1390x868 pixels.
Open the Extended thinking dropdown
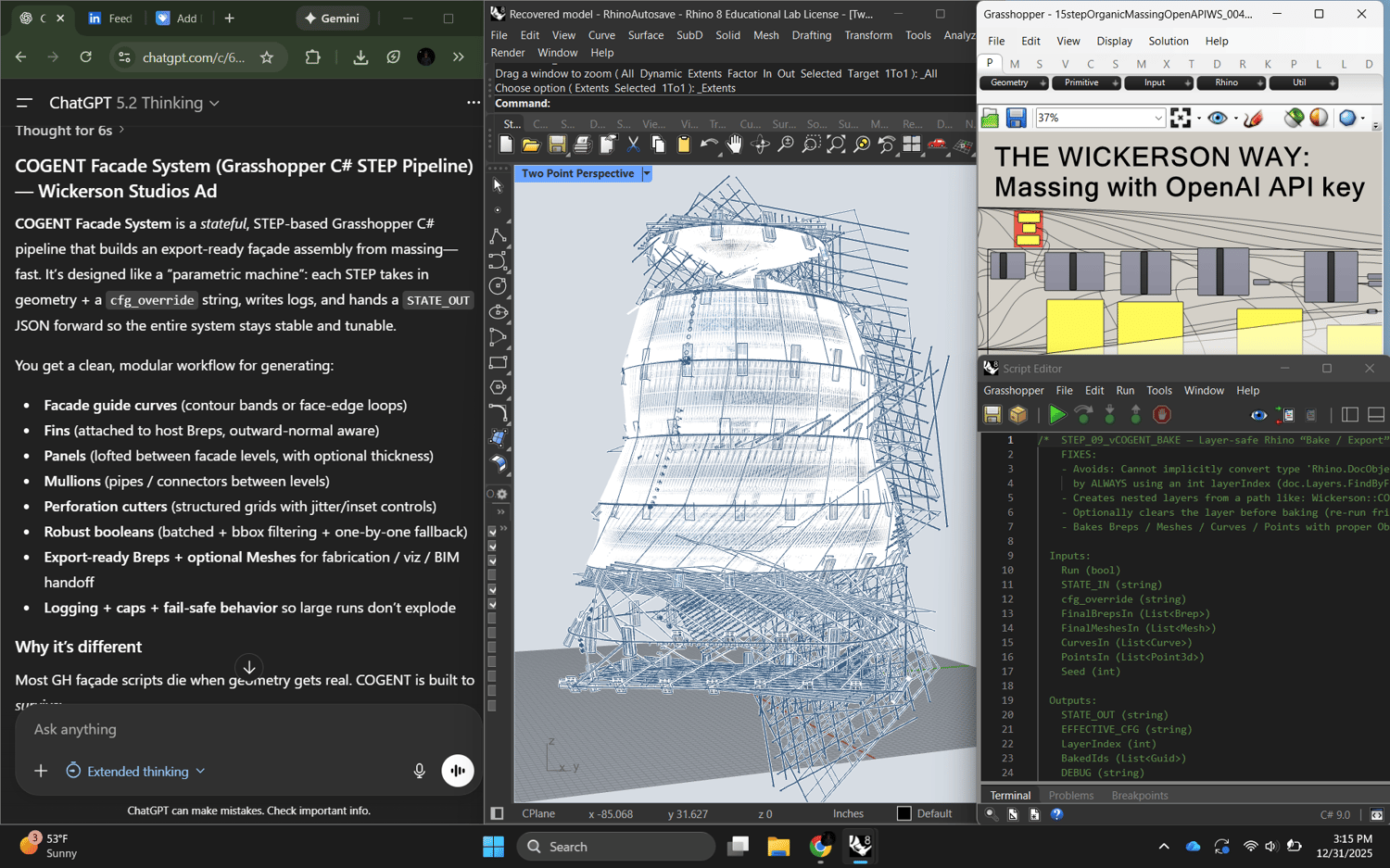[135, 771]
